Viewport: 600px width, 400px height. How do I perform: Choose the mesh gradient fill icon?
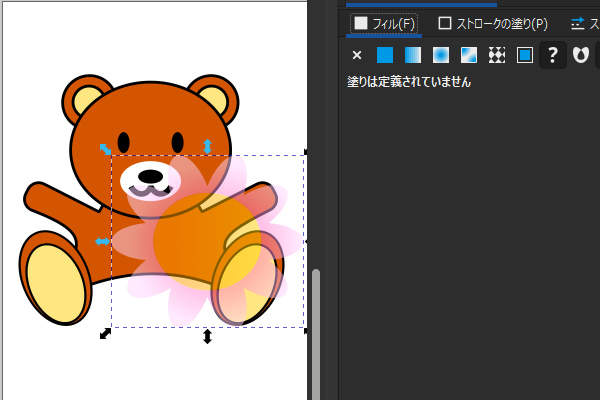tap(469, 55)
